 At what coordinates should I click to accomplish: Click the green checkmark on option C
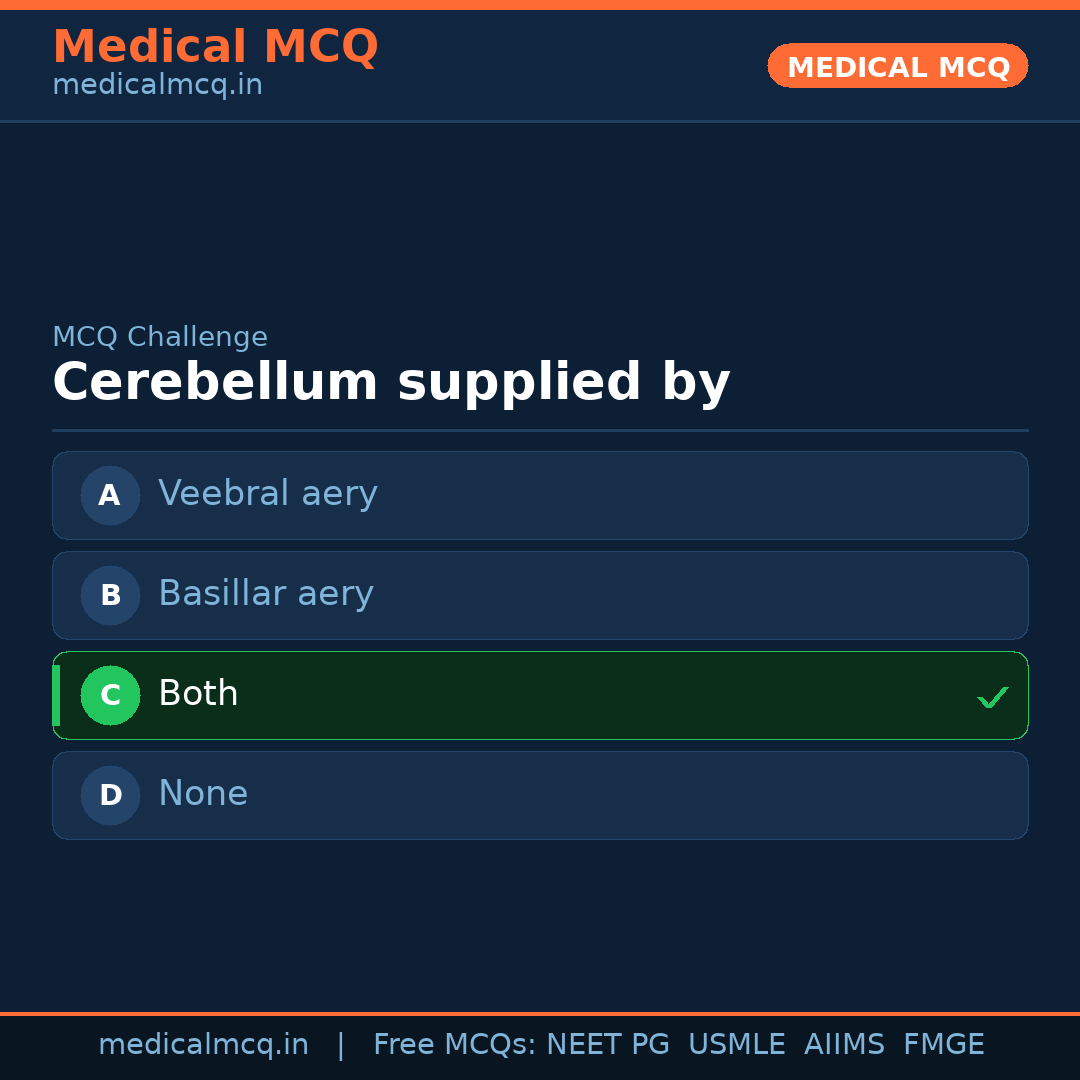[x=992, y=697]
